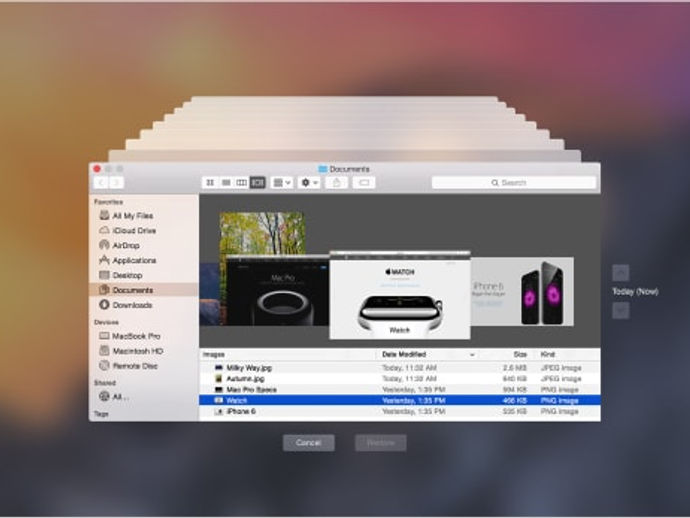Click the All My Files sidebar icon
This screenshot has width=690, height=518.
pos(104,215)
